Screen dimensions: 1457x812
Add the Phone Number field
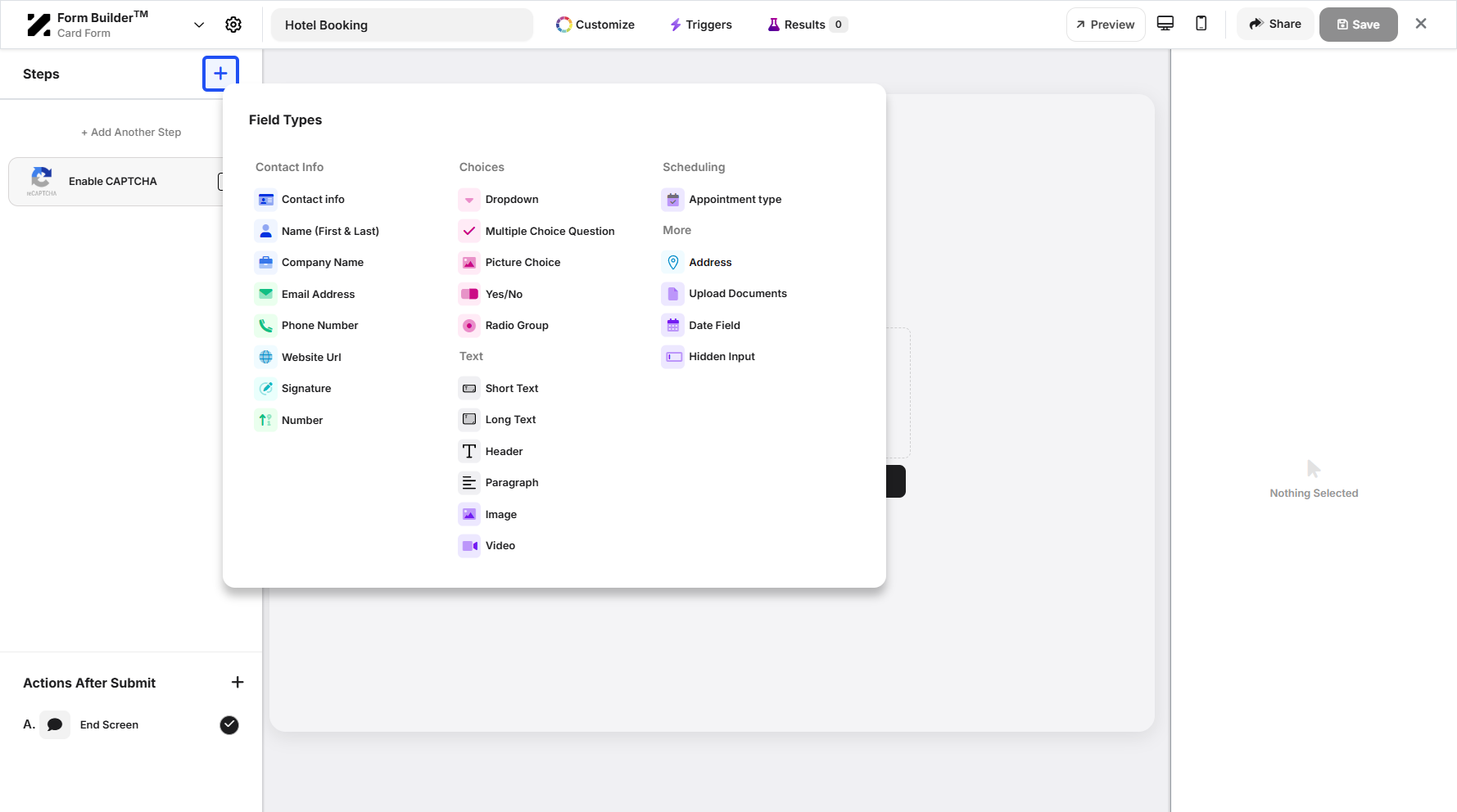pos(306,325)
